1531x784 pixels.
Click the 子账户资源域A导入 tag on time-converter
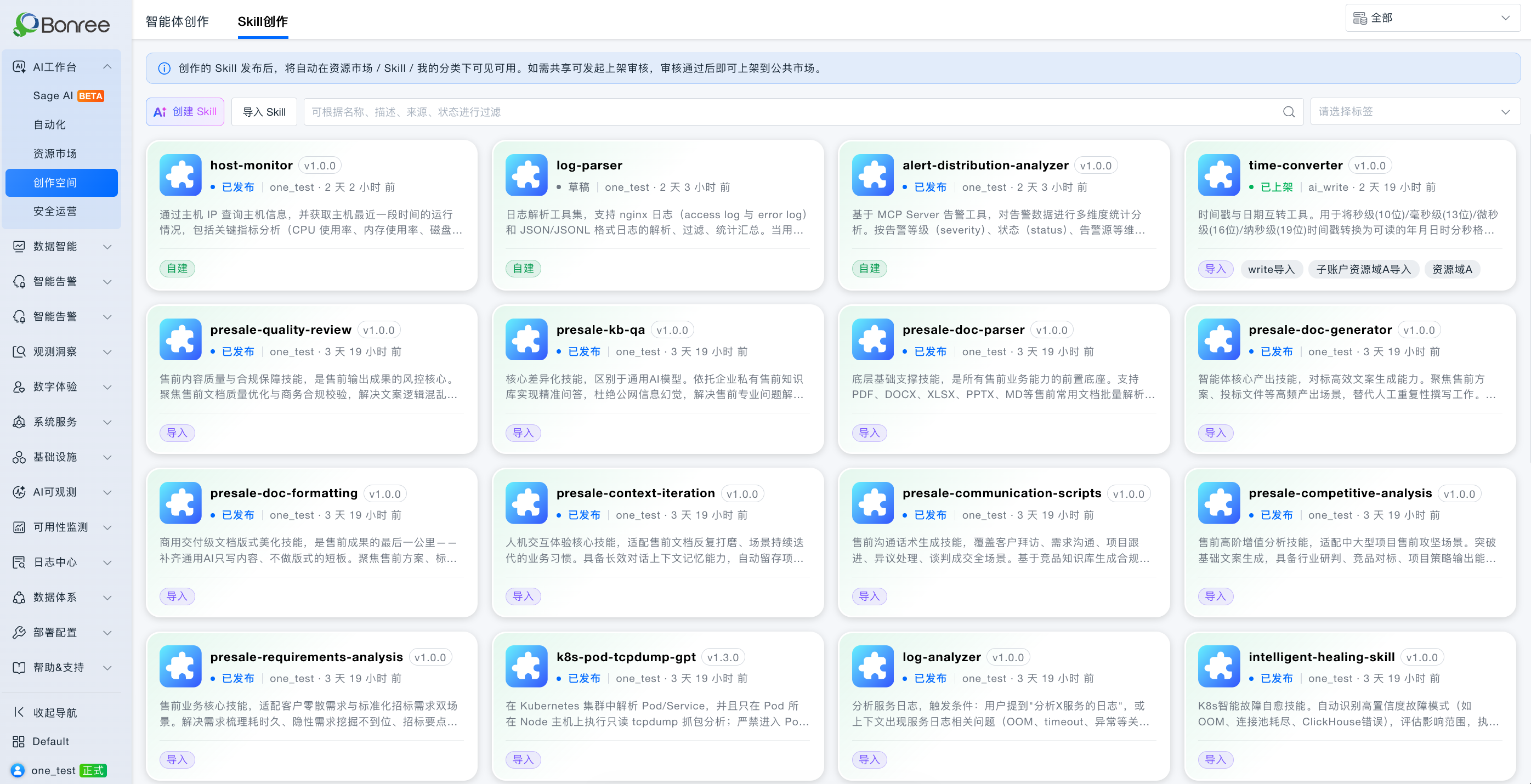pyautogui.click(x=1363, y=269)
